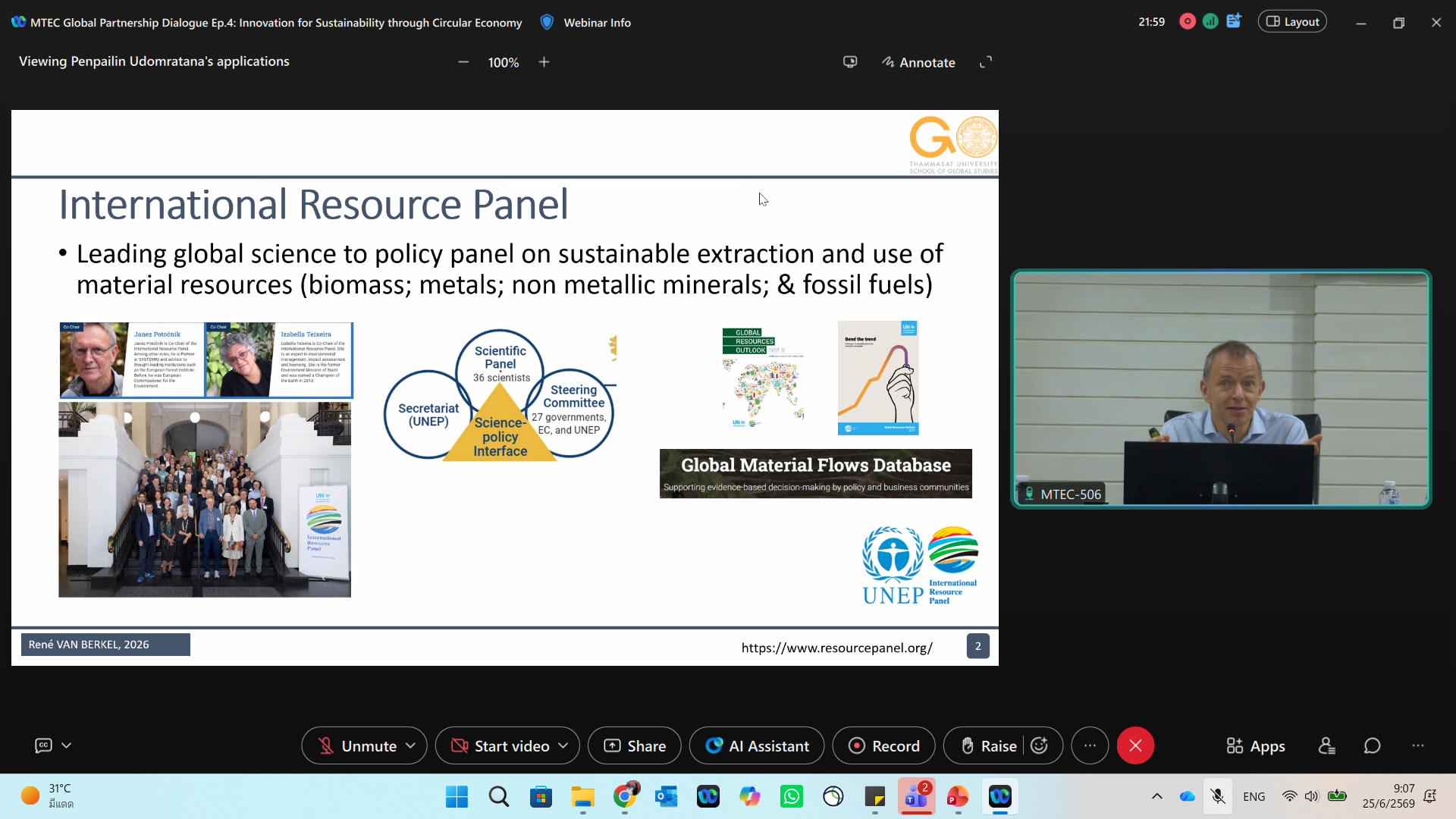
Task: Expand shared content to full screen
Action: 986,62
